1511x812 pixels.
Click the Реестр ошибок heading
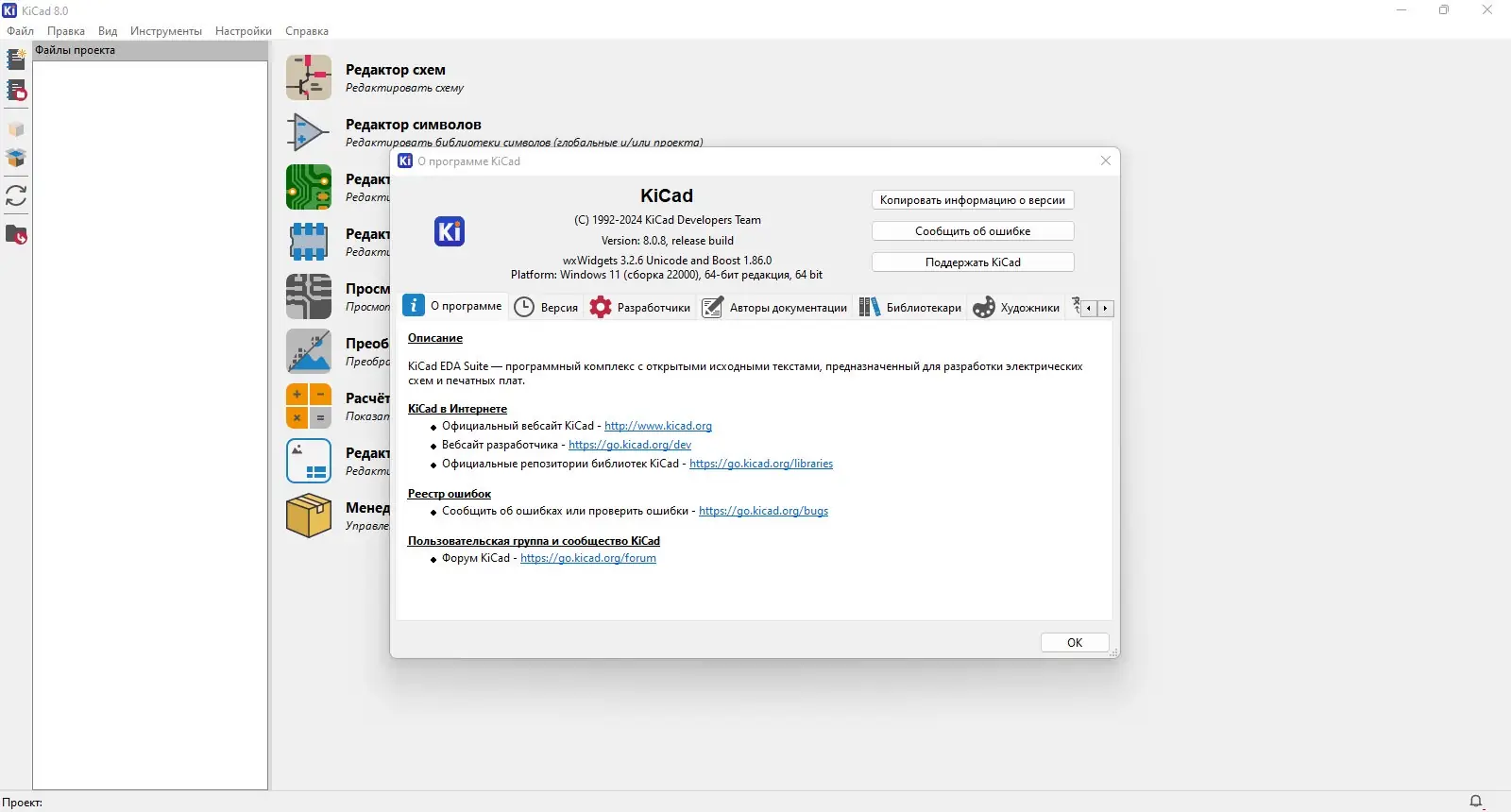coord(450,494)
